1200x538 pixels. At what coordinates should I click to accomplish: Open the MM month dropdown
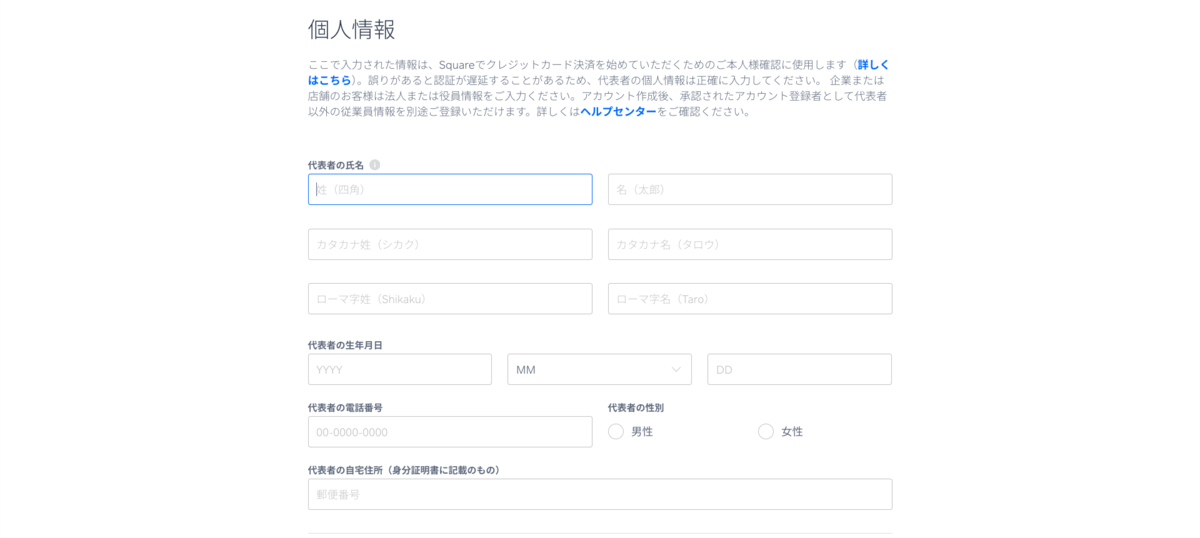coord(599,369)
